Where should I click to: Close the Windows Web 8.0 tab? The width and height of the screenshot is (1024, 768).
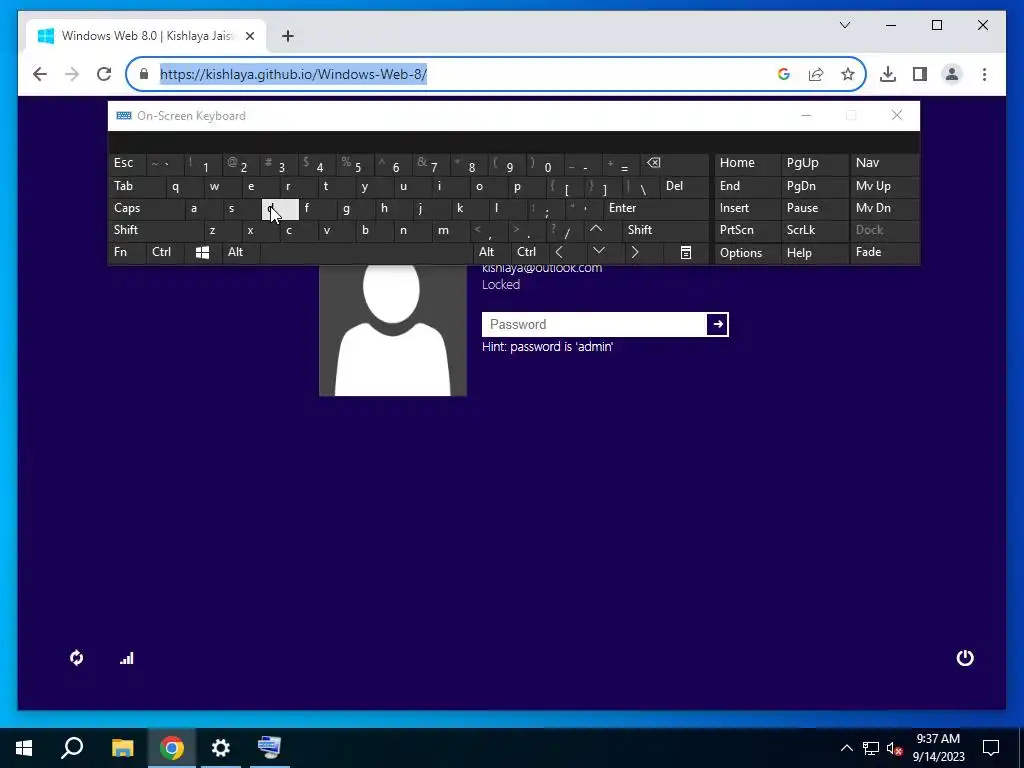[249, 36]
